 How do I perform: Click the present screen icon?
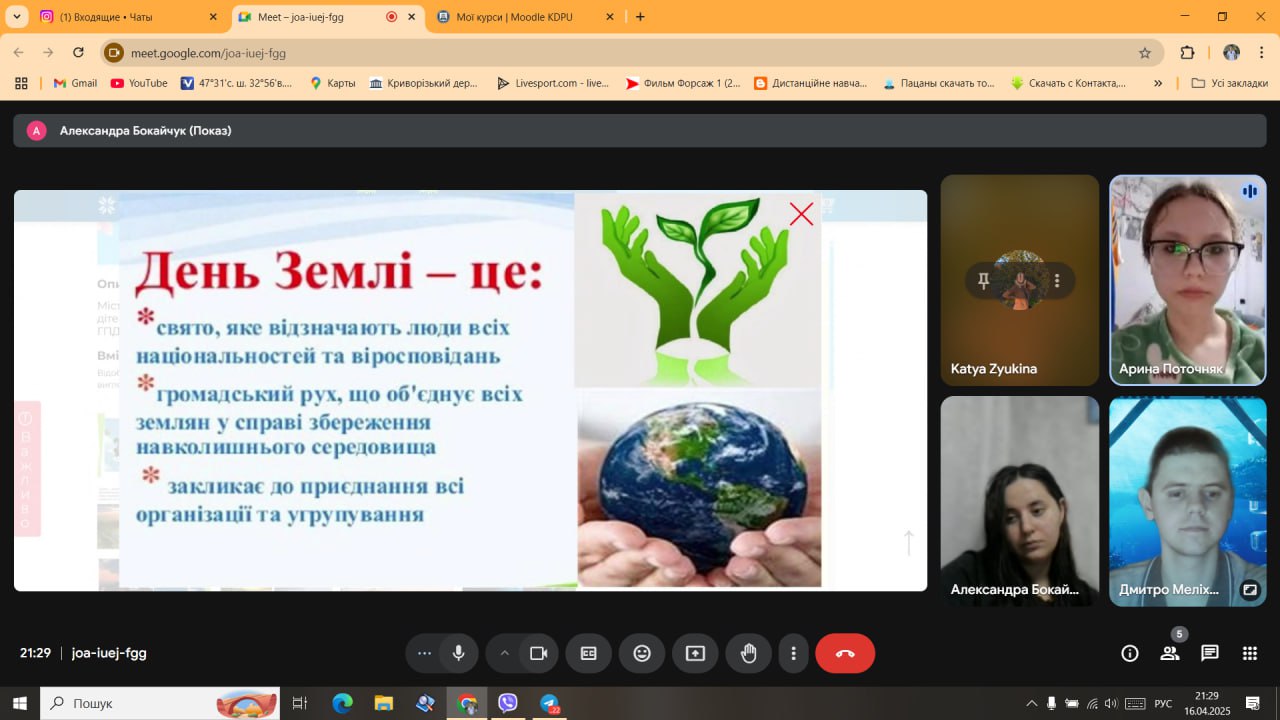695,653
